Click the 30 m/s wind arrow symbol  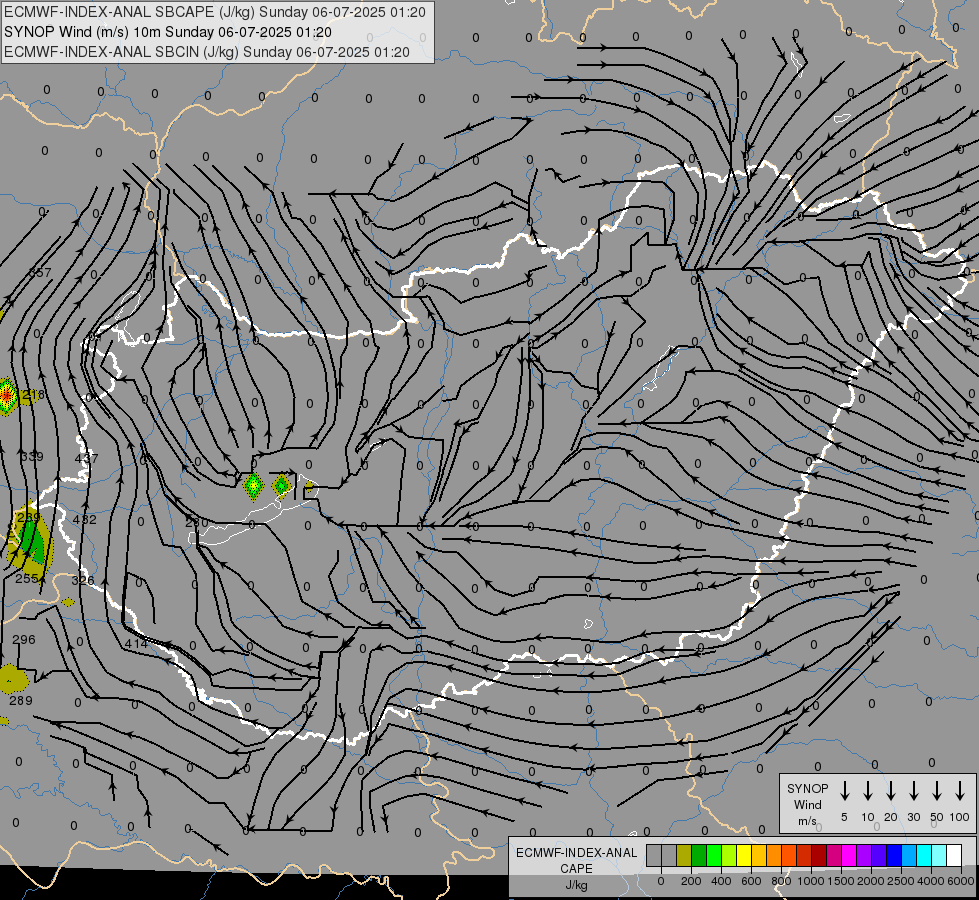tap(913, 791)
